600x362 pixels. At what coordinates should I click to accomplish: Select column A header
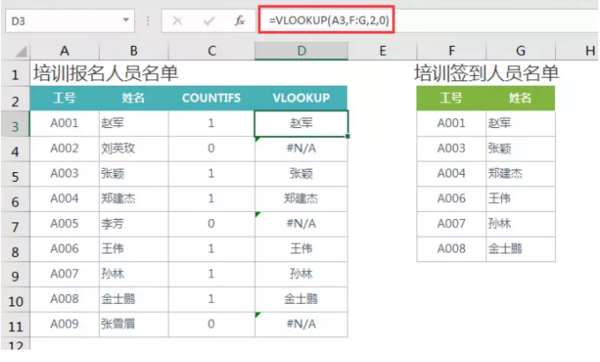65,51
